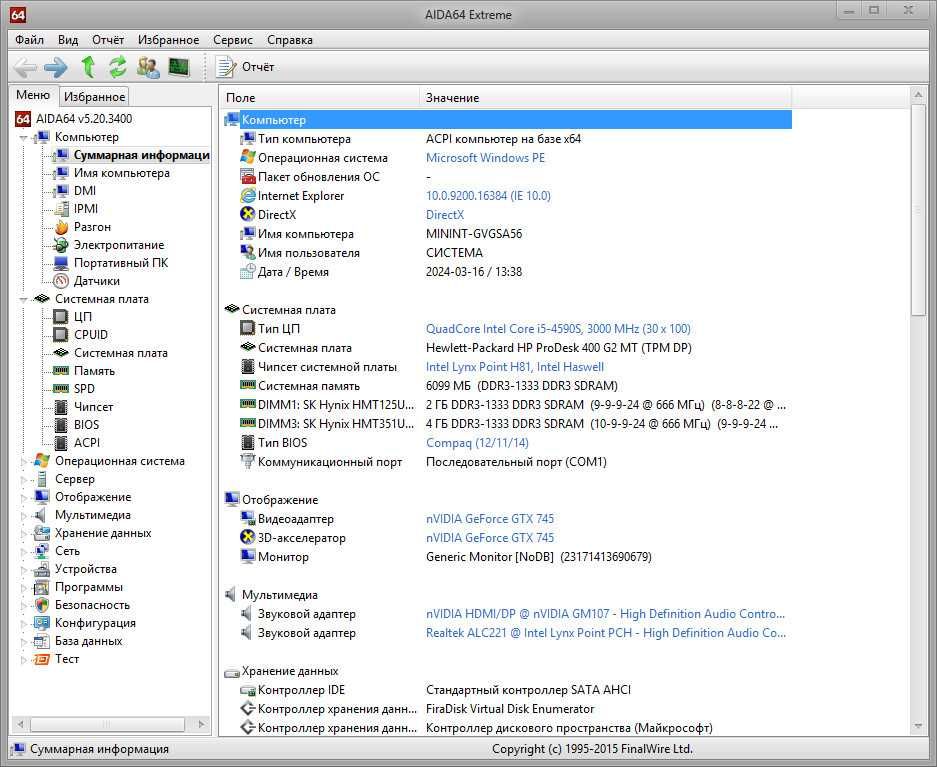
Task: Expand the Операционная система tree node
Action: (23, 461)
